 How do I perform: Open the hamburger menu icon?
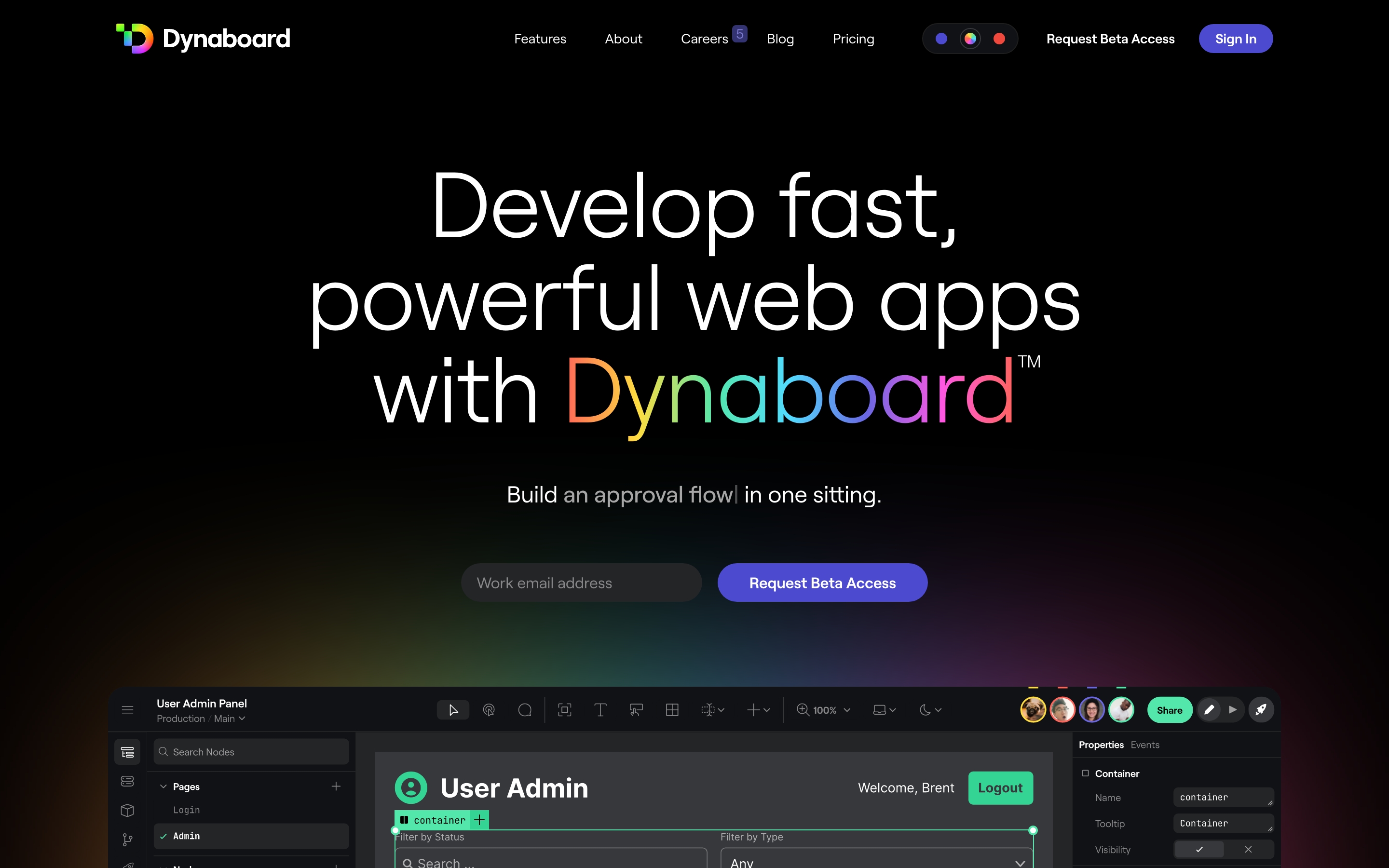coord(127,710)
